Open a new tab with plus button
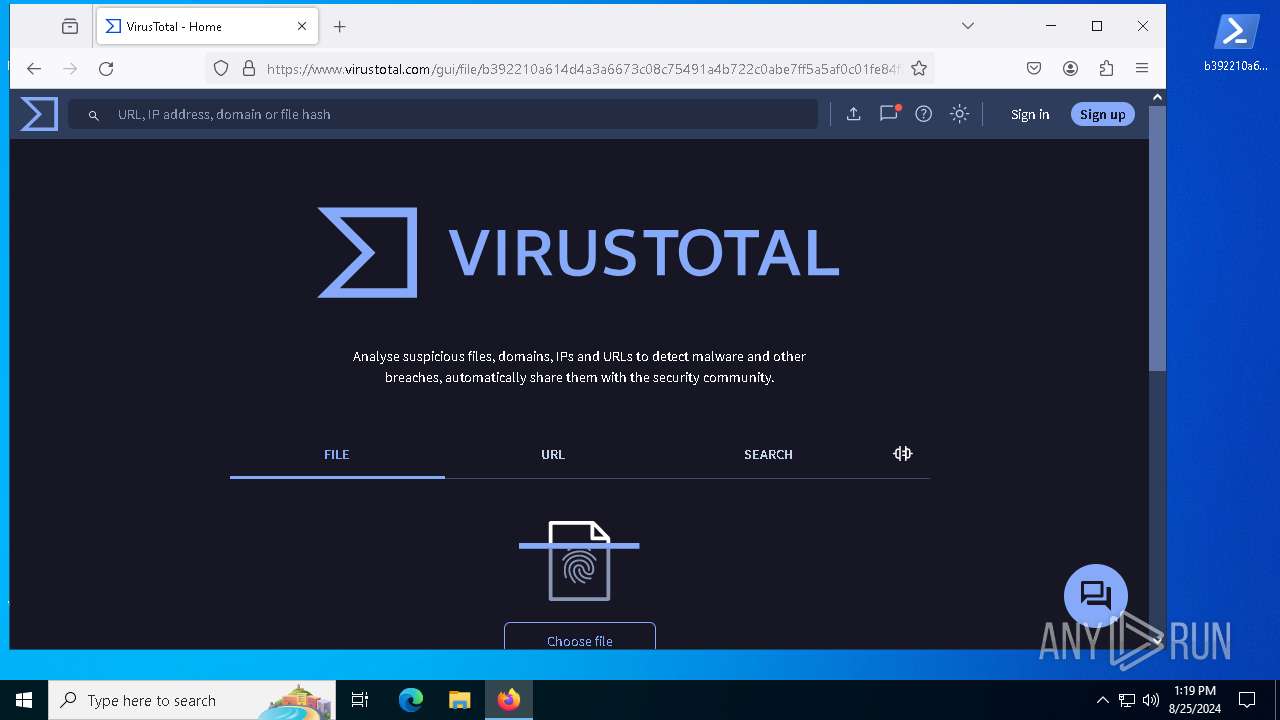This screenshot has width=1280, height=720. pos(340,27)
